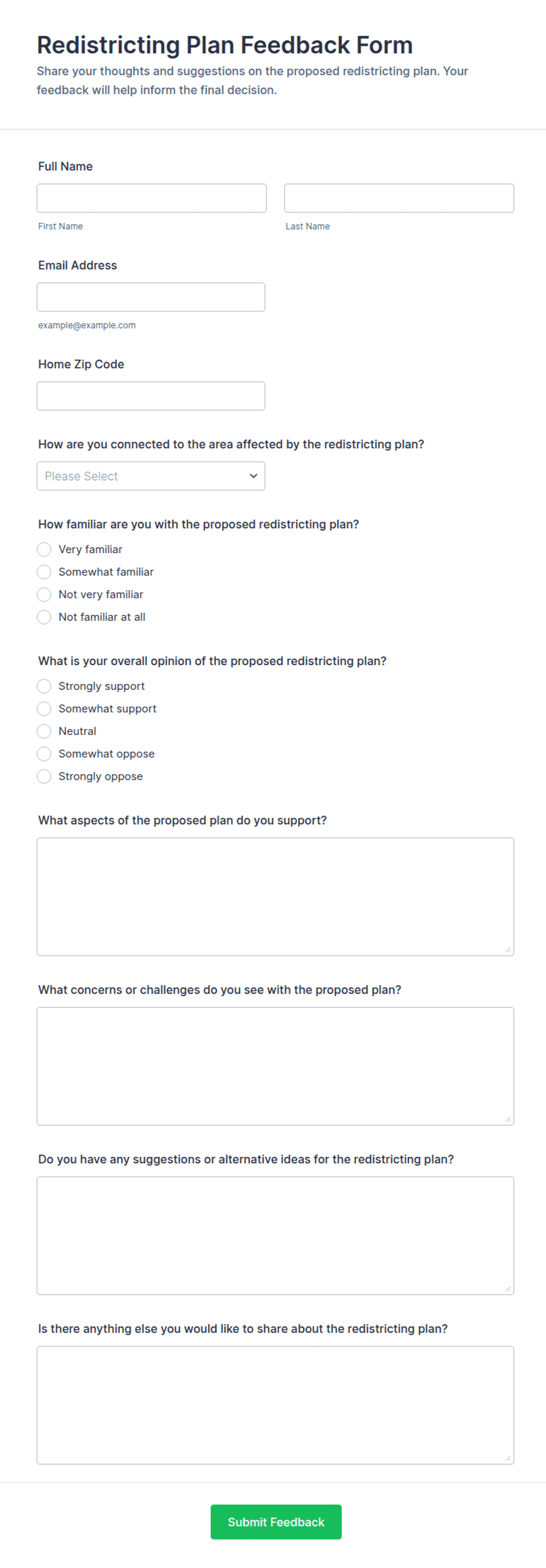This screenshot has width=546, height=1568.
Task: Pick 'Not familiar at all'
Action: tap(44, 617)
